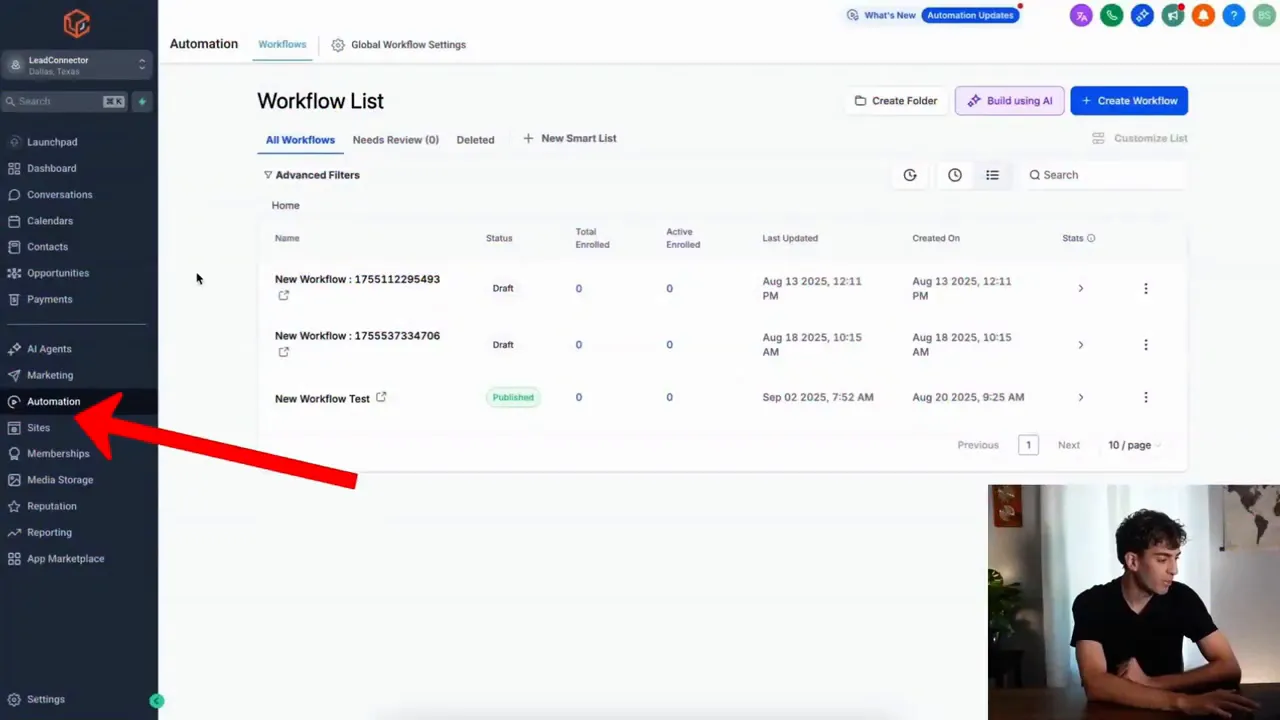Open the 10 / page dropdown

tap(1134, 445)
